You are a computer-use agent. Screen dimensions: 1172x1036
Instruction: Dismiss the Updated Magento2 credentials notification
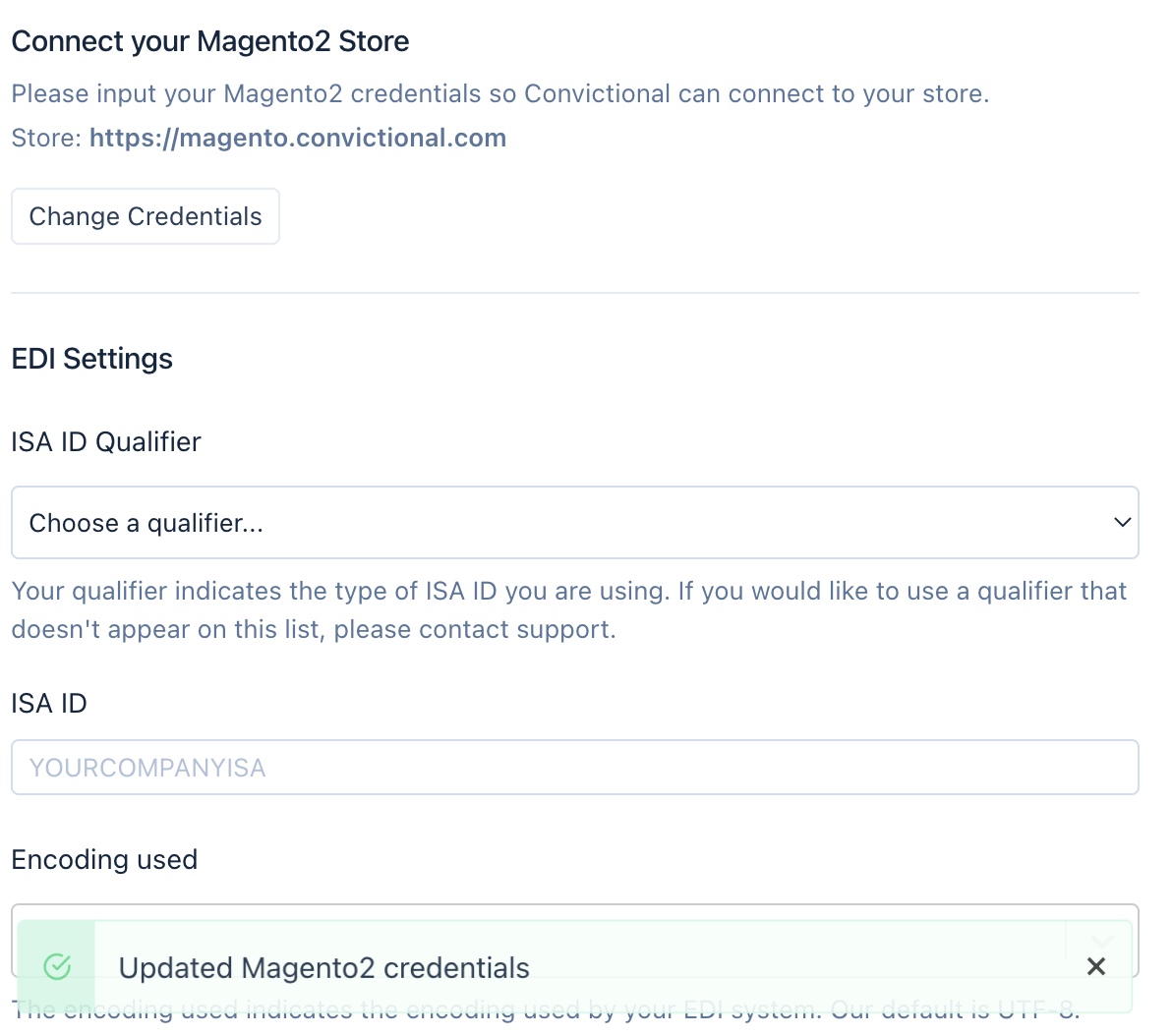pos(1096,966)
